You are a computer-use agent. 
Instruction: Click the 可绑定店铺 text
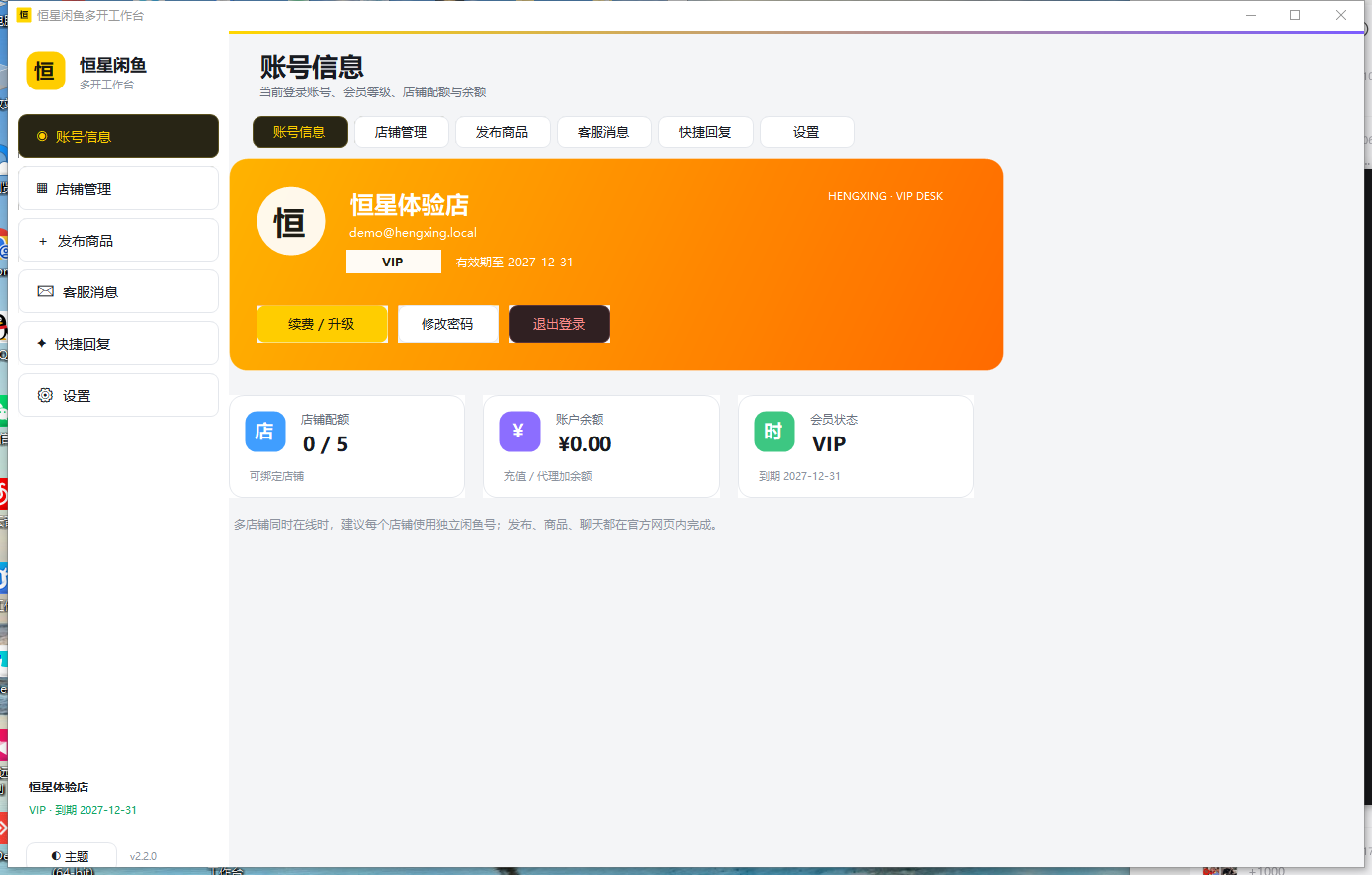tap(277, 476)
